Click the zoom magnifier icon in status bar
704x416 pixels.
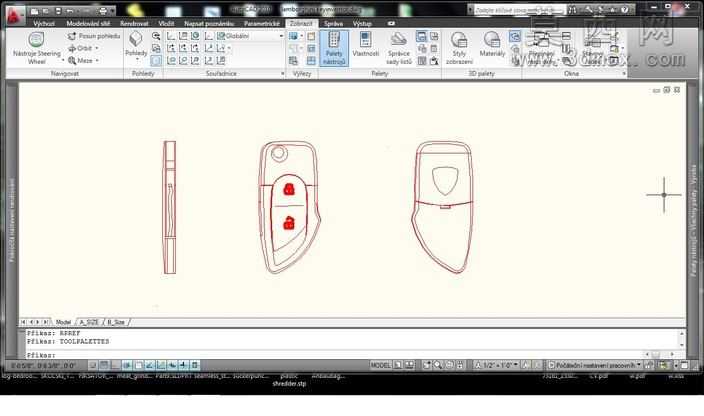click(x=438, y=365)
